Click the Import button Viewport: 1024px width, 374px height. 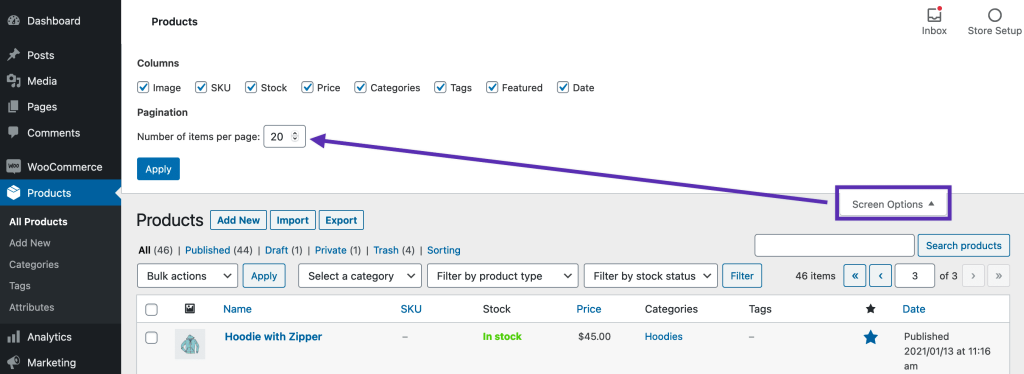[293, 220]
